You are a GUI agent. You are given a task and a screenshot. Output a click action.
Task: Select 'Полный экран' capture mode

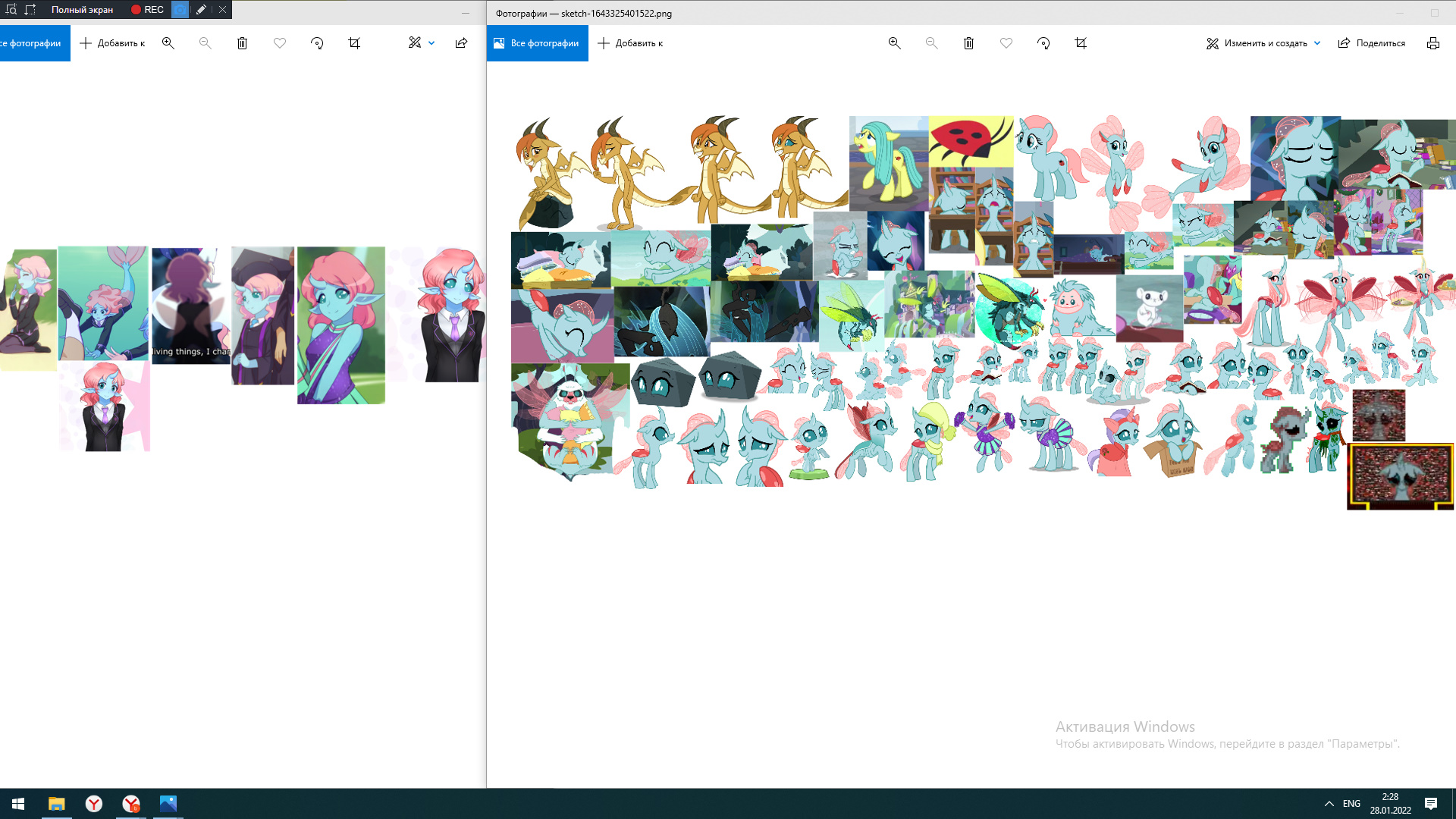pyautogui.click(x=82, y=10)
